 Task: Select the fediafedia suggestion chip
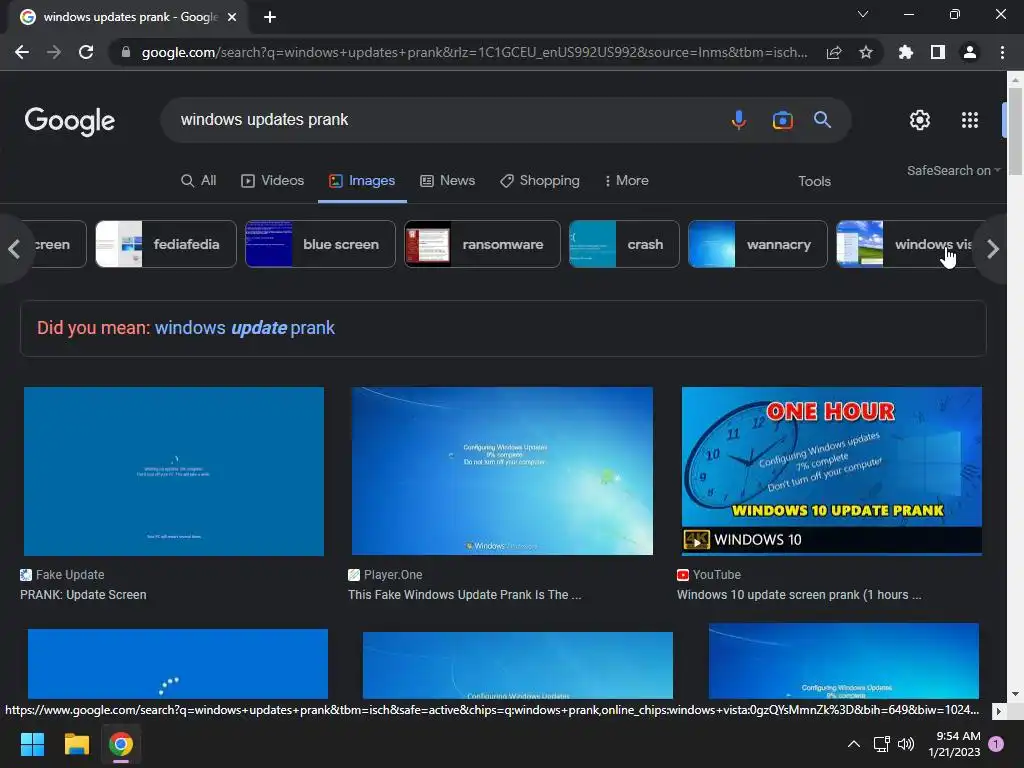pos(166,244)
